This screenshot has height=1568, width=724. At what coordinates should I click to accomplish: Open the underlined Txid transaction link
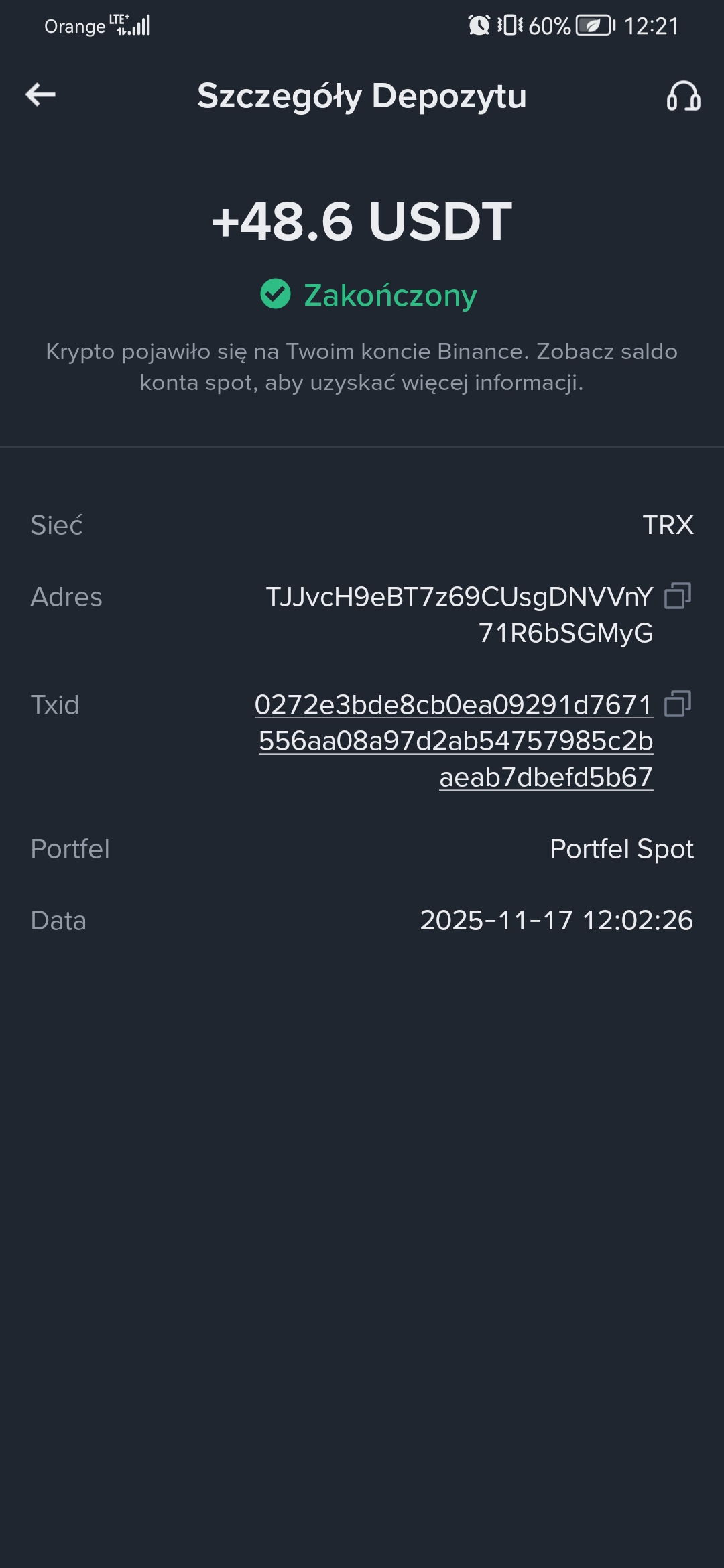[455, 740]
